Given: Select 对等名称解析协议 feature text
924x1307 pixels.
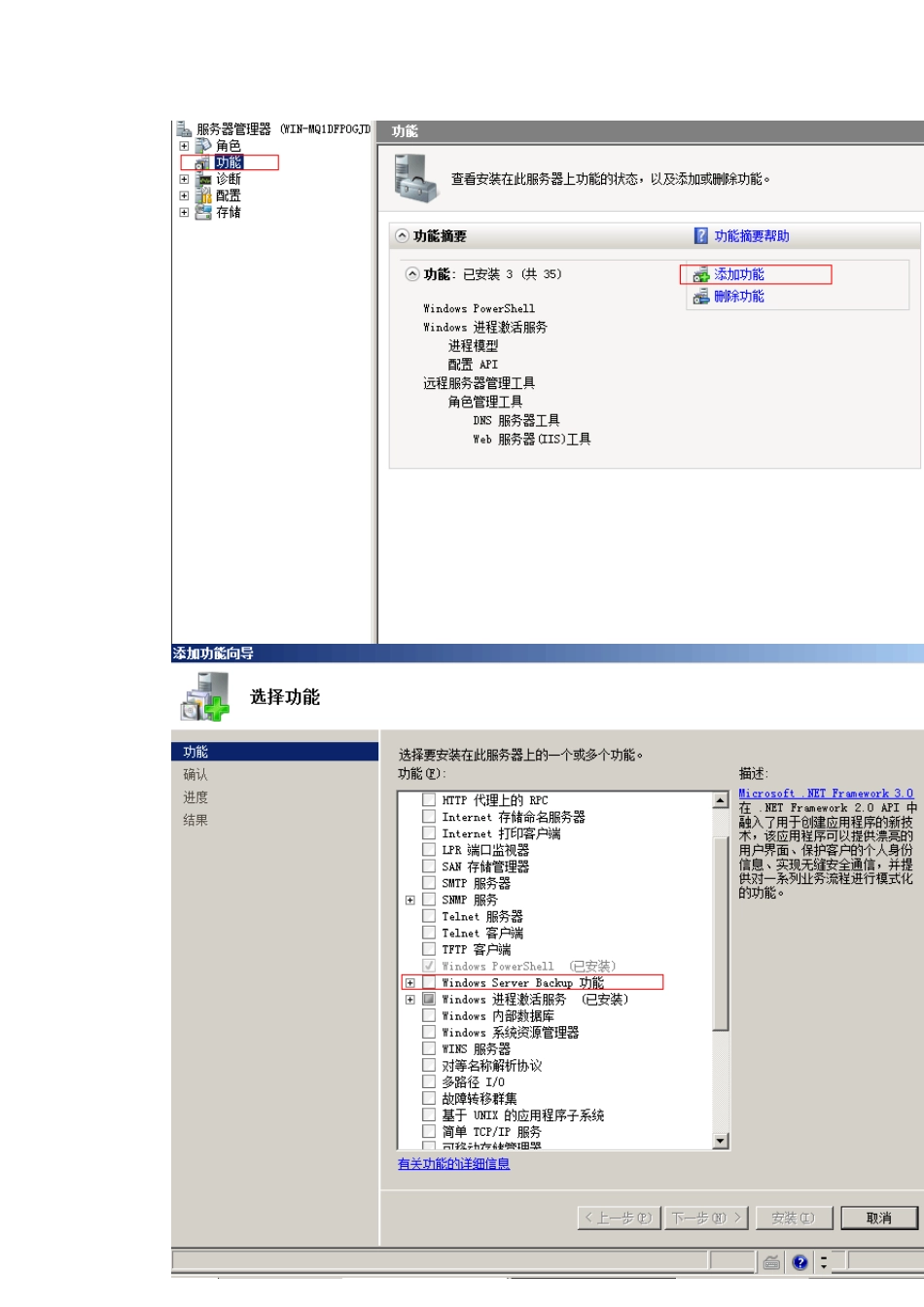Looking at the screenshot, I should click(491, 1066).
